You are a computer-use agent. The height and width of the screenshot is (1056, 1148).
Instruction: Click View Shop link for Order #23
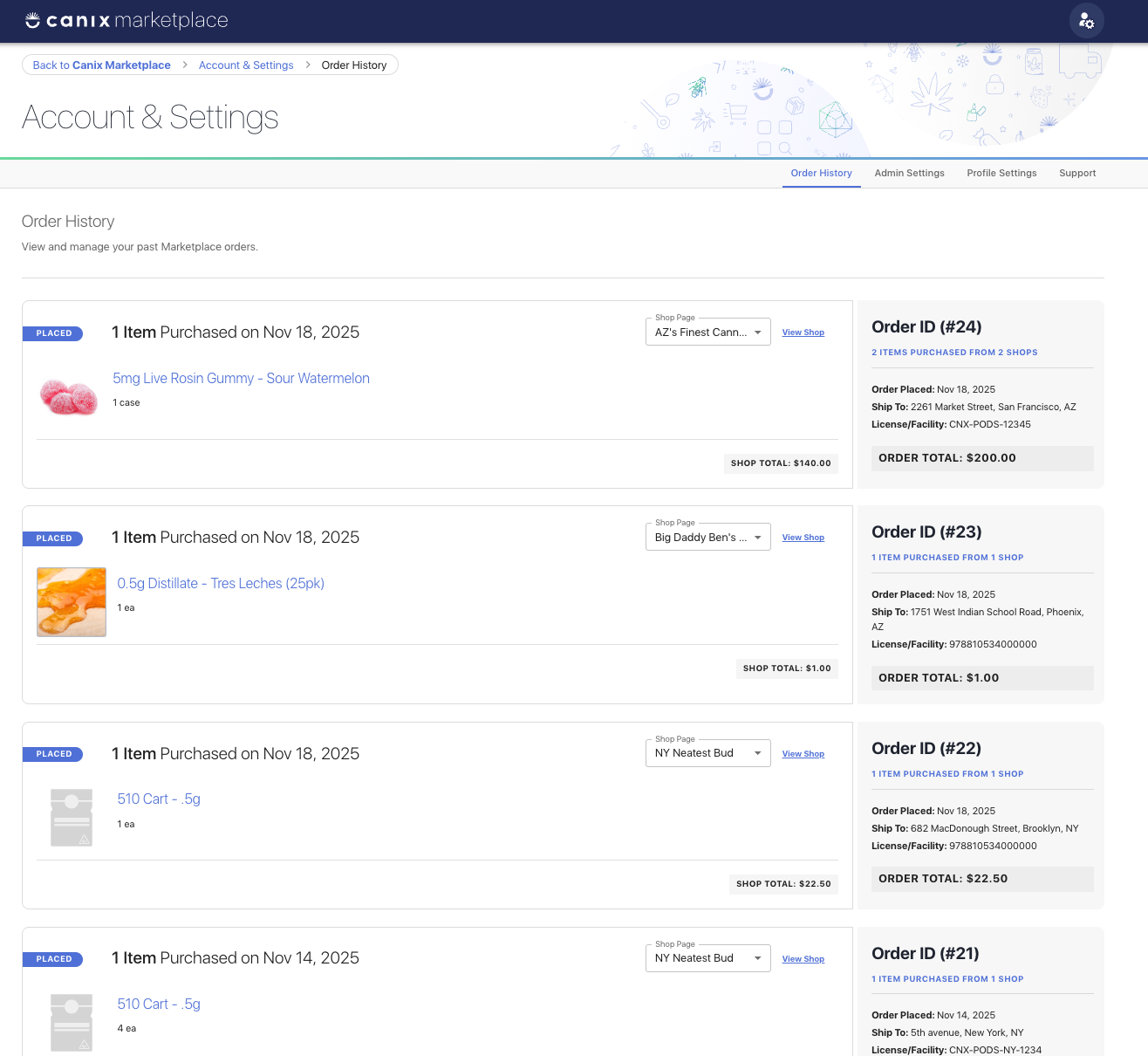(803, 538)
